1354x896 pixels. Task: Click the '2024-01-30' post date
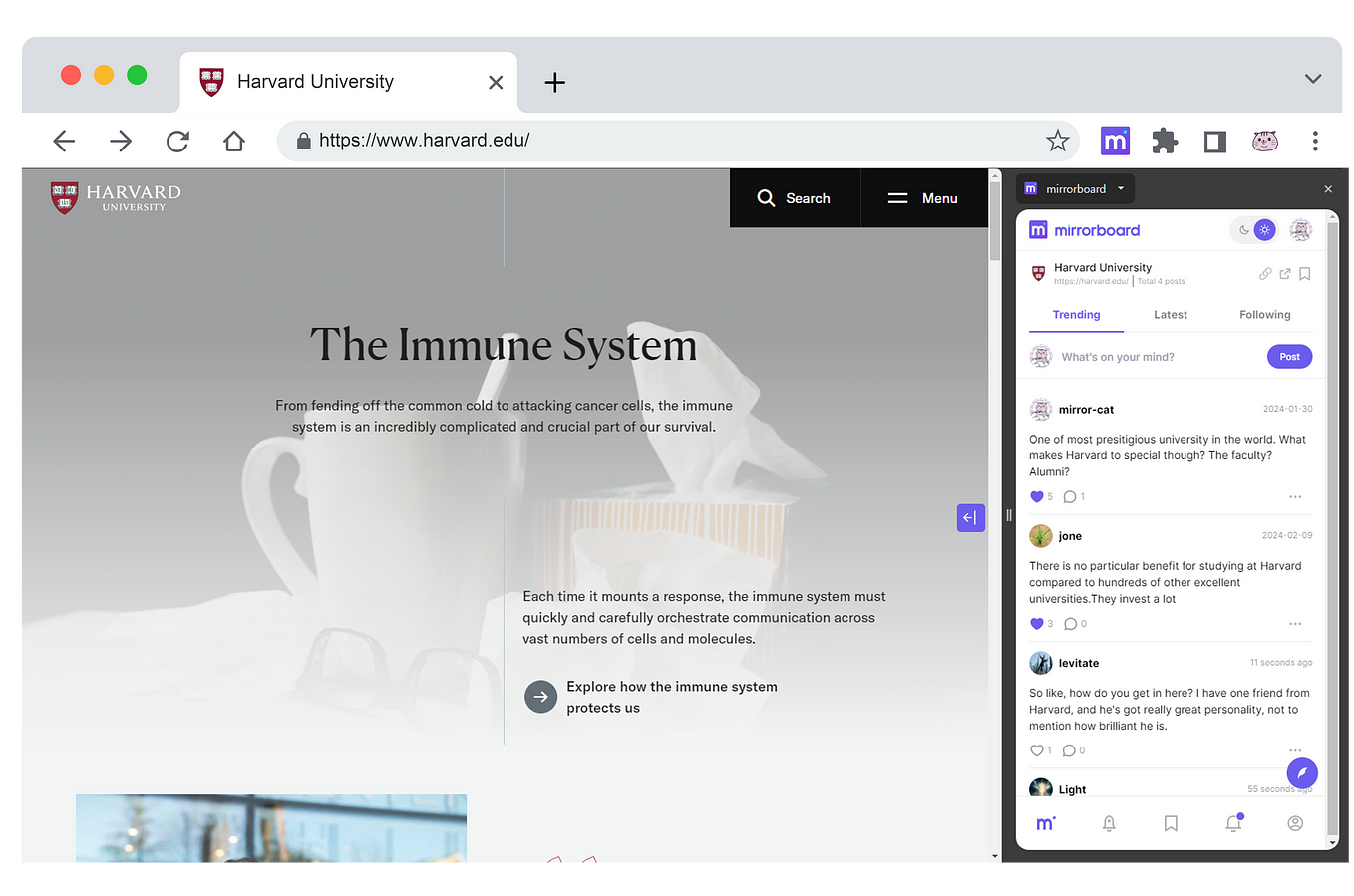coord(1287,409)
